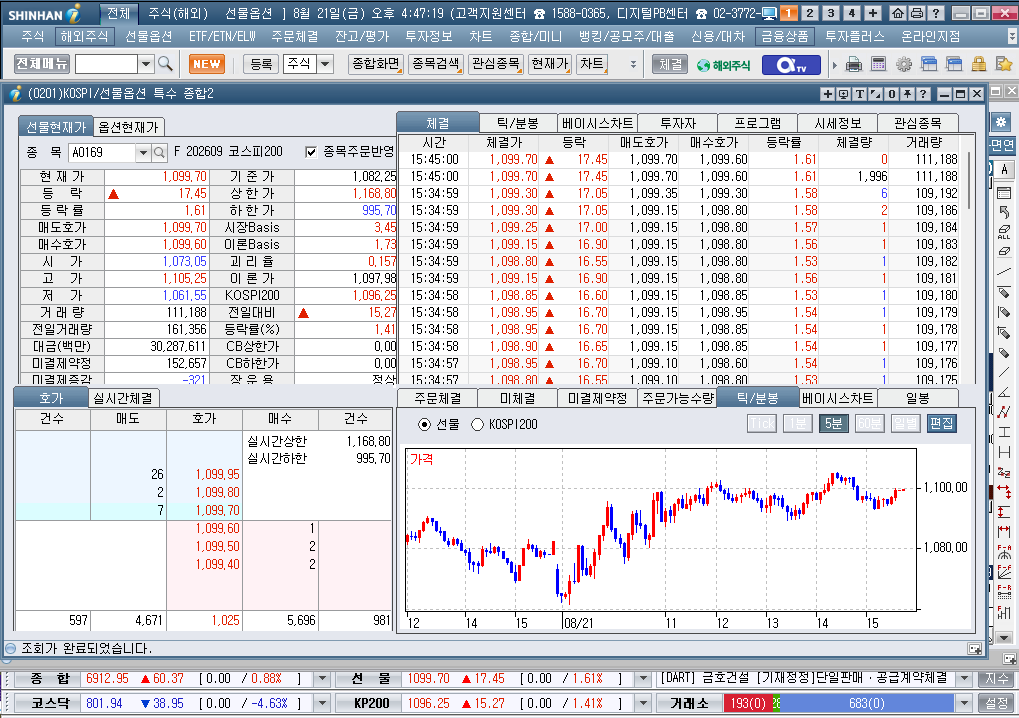This screenshot has width=1019, height=718.
Task: Switch to the 미결제약정 tab
Action: coord(597,398)
